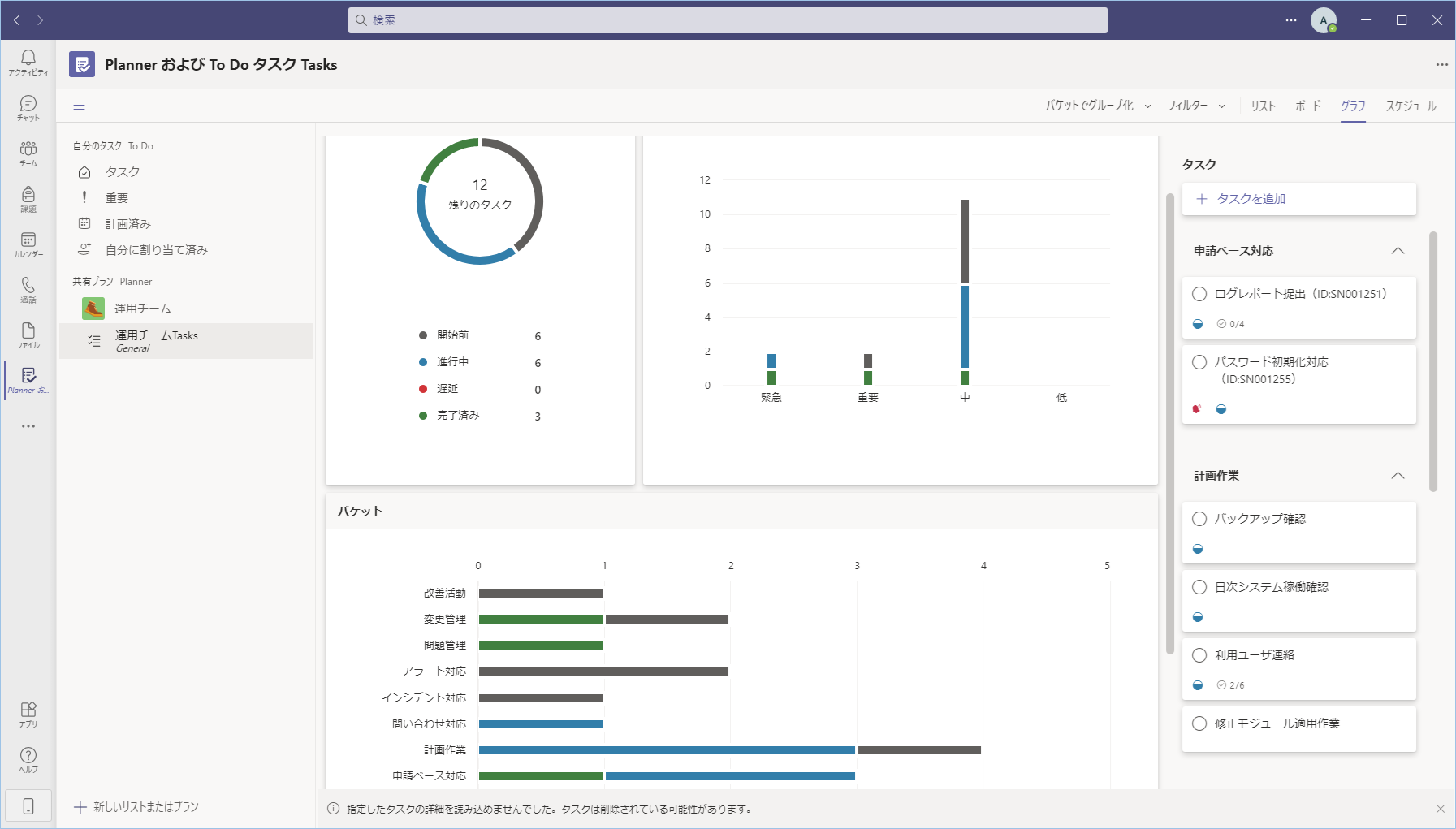This screenshot has height=829, width=1456.
Task: Mark バックアップ確認 task complete
Action: pyautogui.click(x=1199, y=519)
